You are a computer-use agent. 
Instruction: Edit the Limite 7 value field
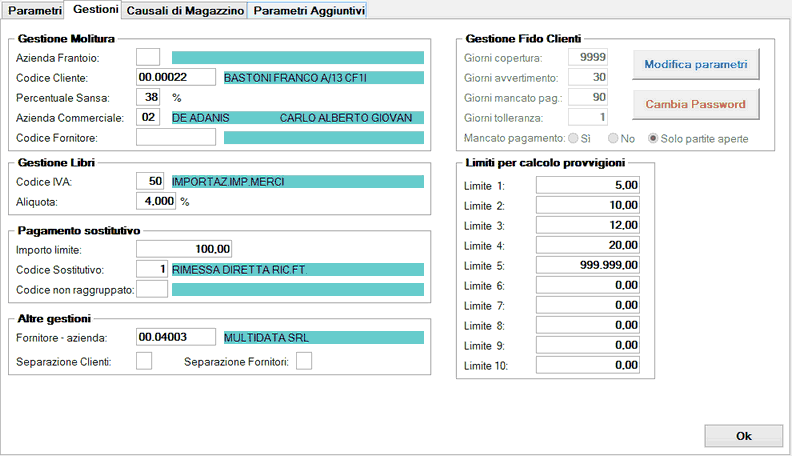click(x=588, y=305)
